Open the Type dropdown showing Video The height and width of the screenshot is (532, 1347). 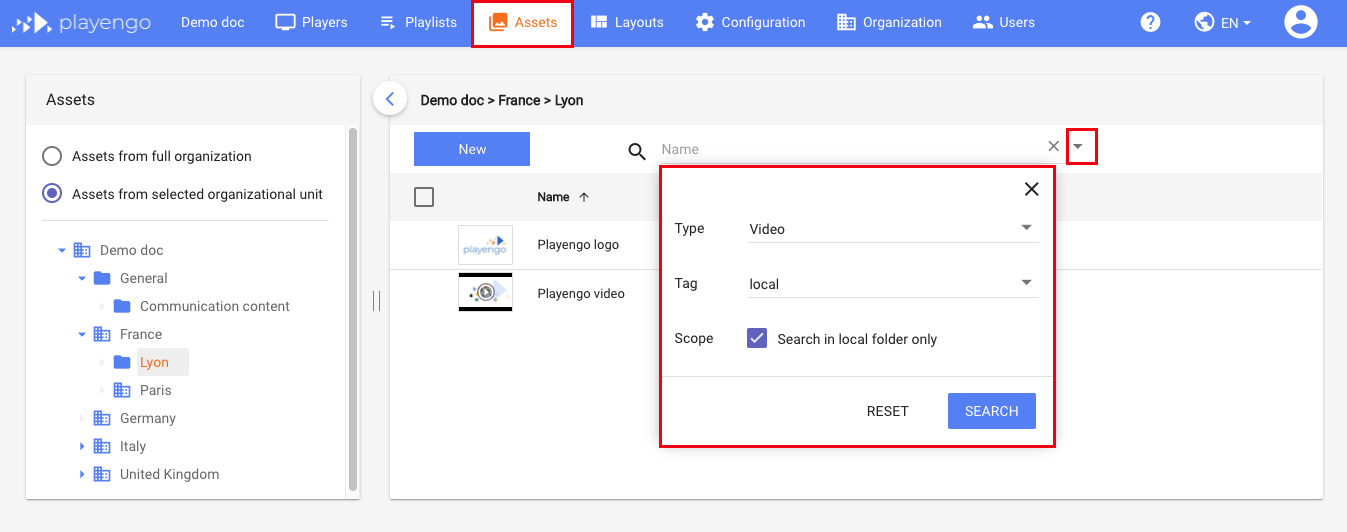(x=893, y=229)
